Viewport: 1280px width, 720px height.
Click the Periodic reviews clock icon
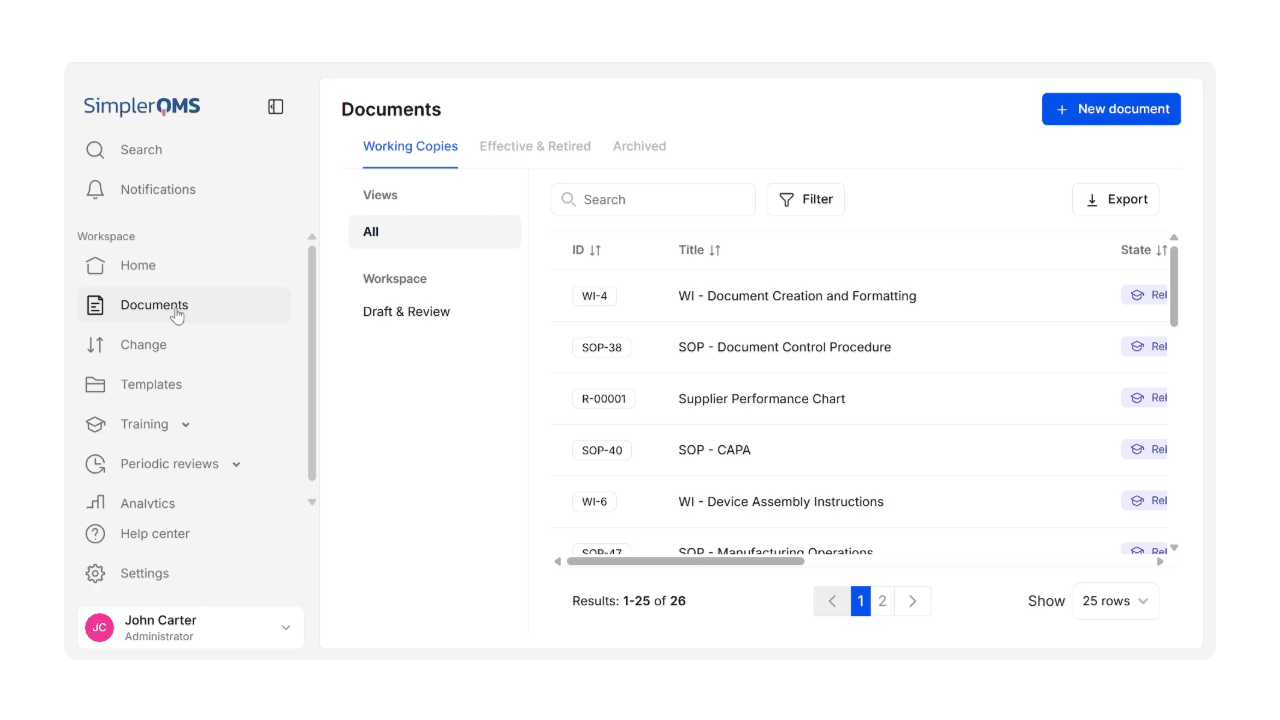[x=95, y=464]
